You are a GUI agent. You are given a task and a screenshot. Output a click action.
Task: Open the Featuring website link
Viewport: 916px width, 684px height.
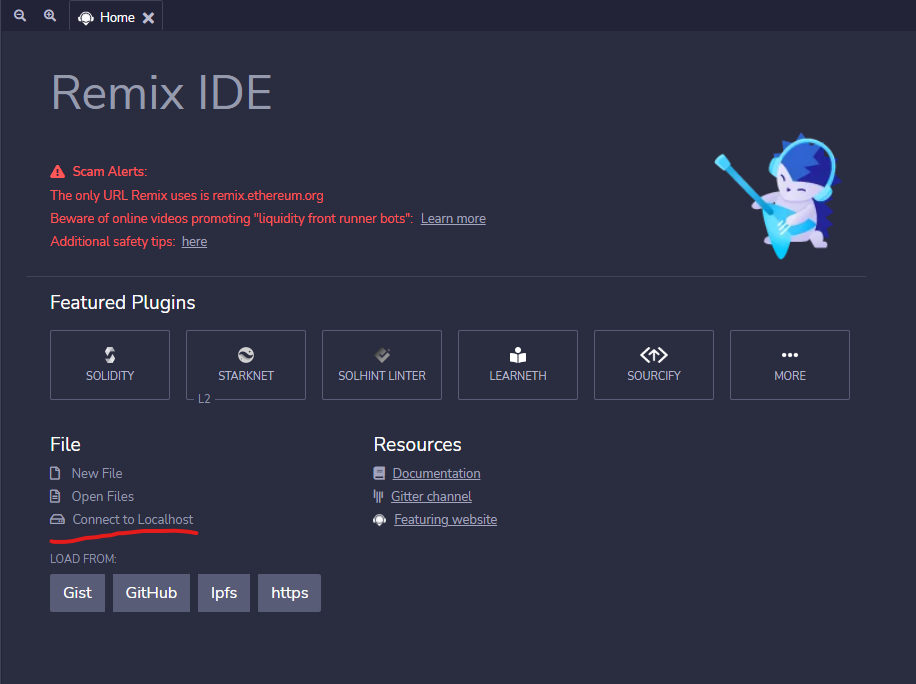coord(446,519)
